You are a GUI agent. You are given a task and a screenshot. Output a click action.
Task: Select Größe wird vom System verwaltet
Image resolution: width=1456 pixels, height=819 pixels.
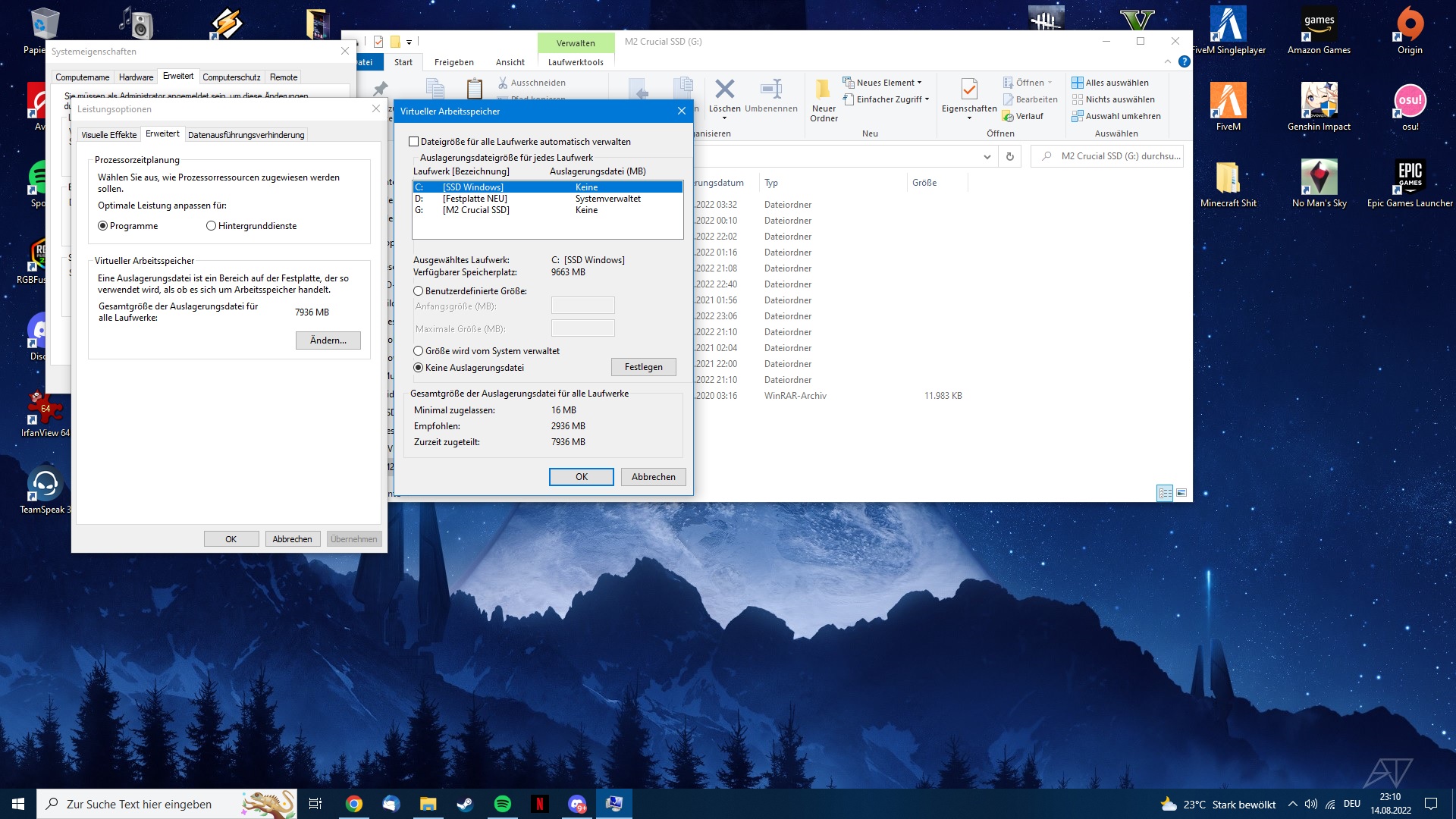click(419, 351)
